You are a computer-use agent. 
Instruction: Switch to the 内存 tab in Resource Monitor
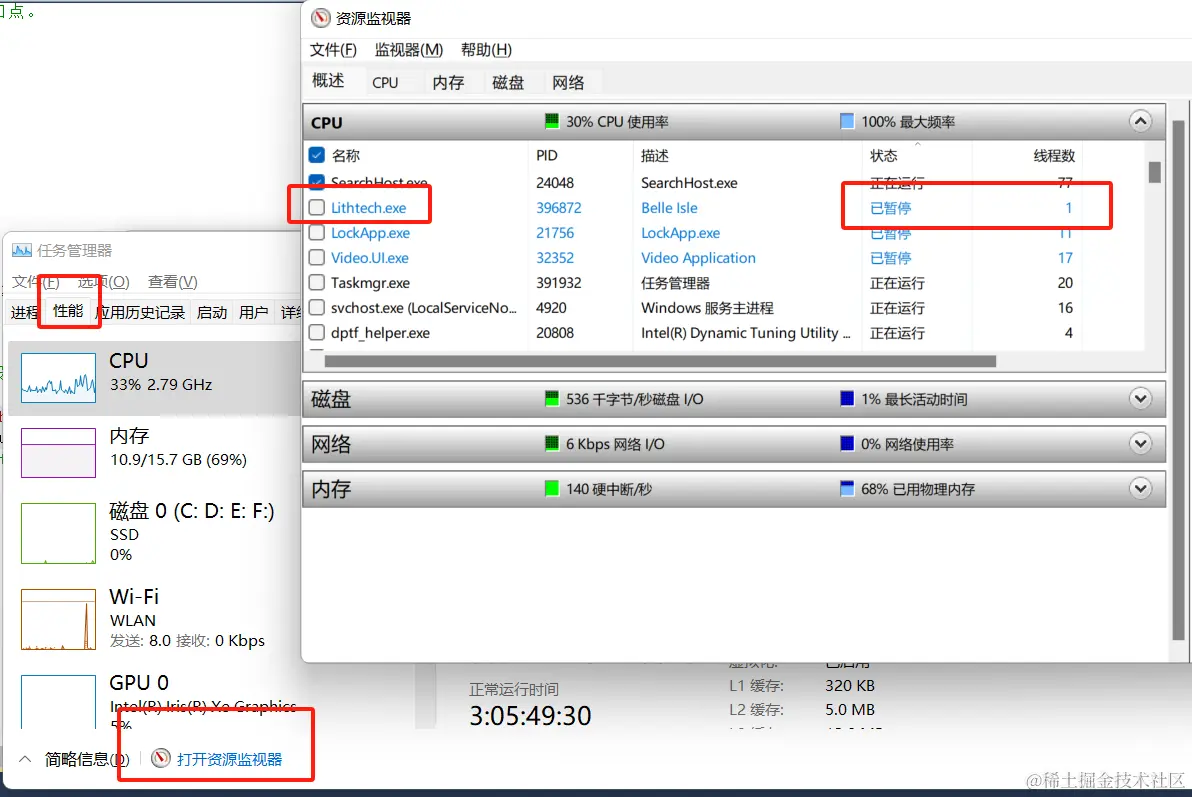(x=449, y=82)
